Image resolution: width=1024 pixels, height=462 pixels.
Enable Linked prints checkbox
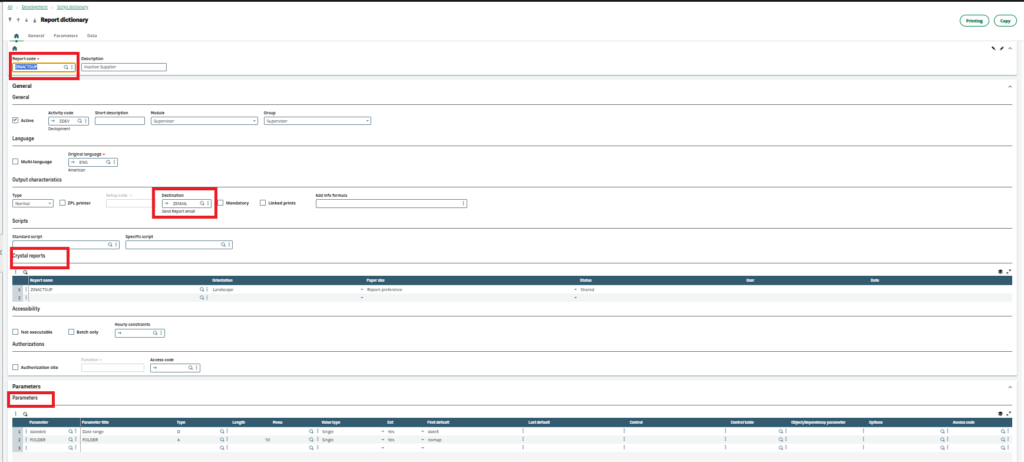(263, 203)
